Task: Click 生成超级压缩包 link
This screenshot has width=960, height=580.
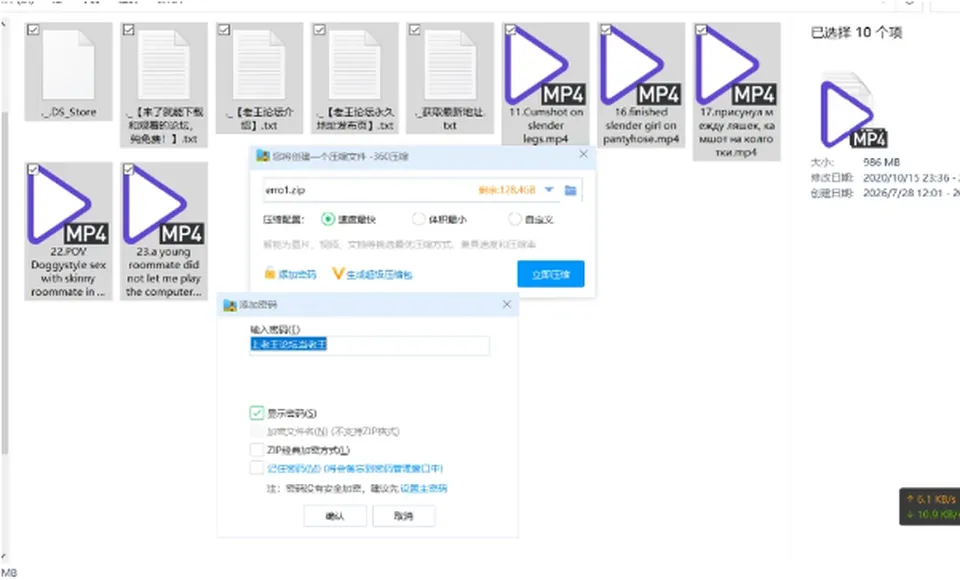Action: click(380, 274)
